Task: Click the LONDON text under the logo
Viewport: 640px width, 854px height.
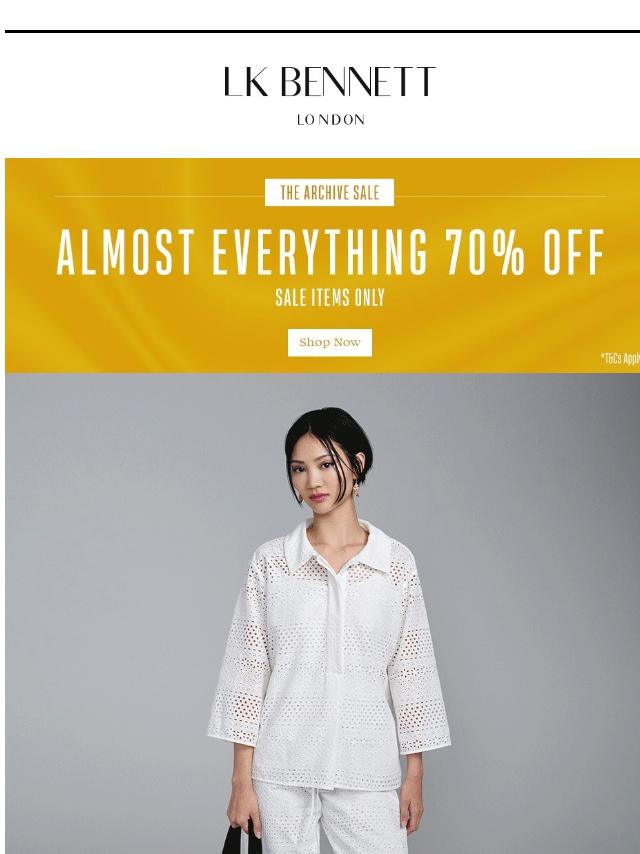Action: point(331,120)
